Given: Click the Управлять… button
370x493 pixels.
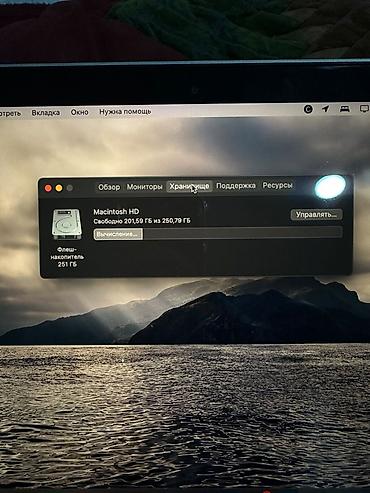Looking at the screenshot, I should [316, 214].
